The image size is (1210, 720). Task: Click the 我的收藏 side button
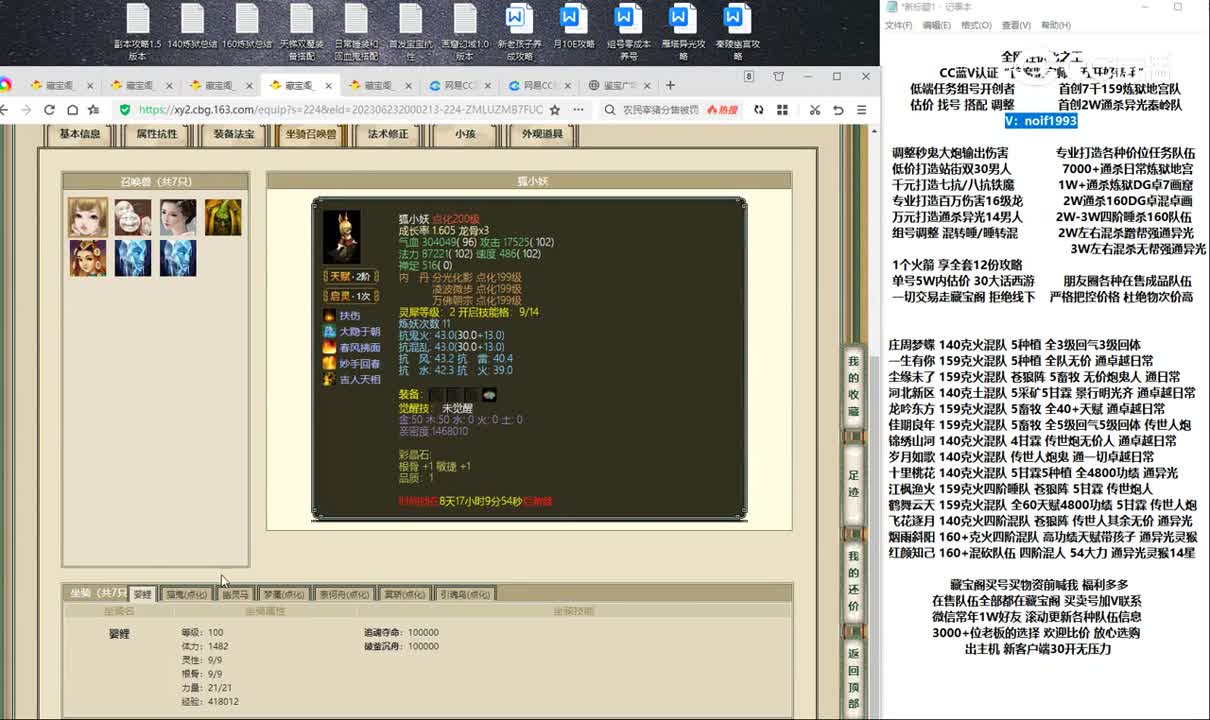(853, 386)
